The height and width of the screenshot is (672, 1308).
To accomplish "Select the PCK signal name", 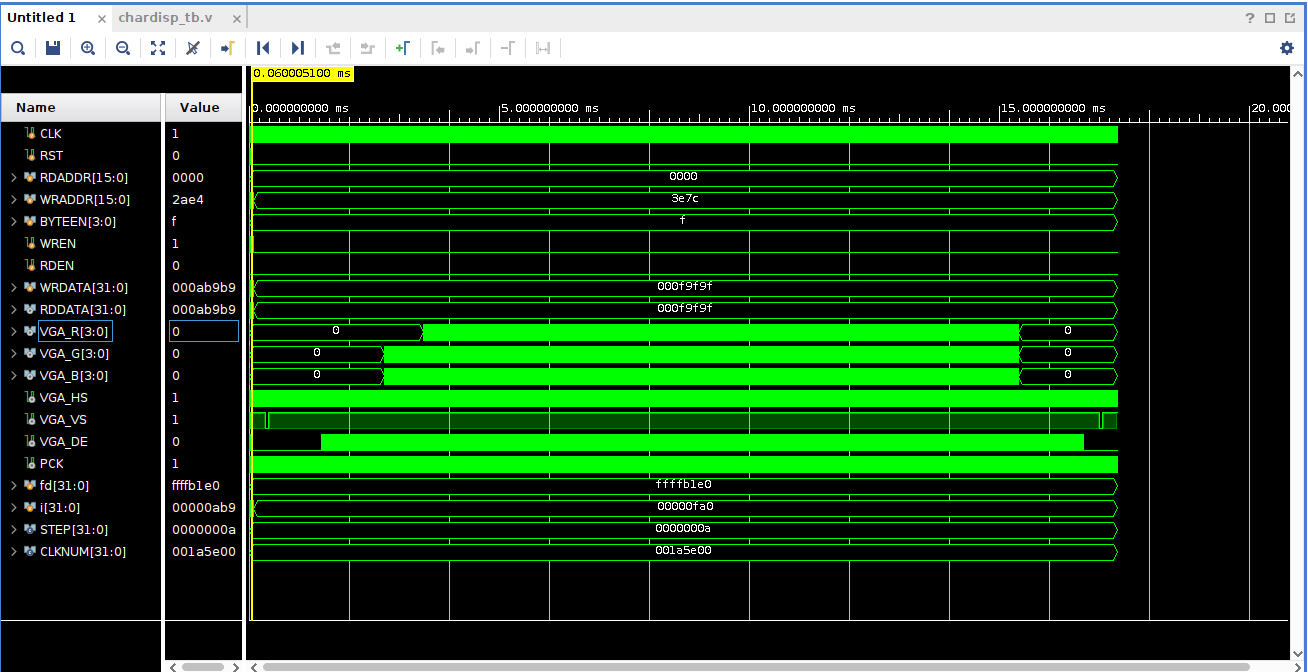I will click(51, 463).
